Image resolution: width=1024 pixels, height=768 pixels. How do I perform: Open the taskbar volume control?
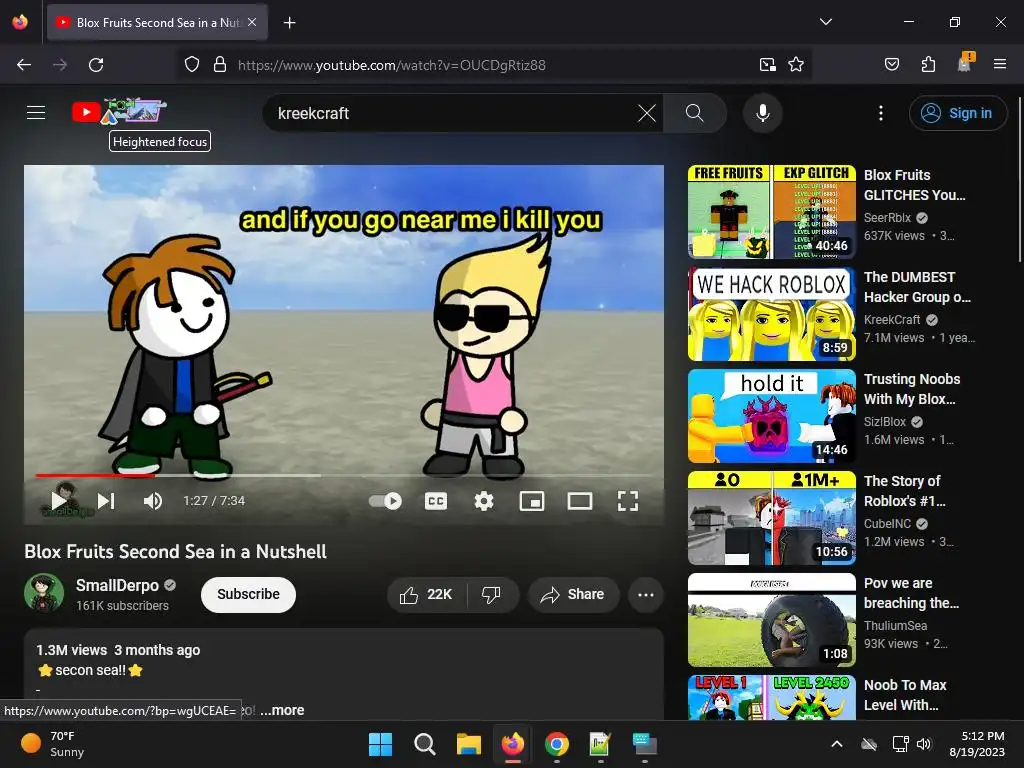click(924, 744)
